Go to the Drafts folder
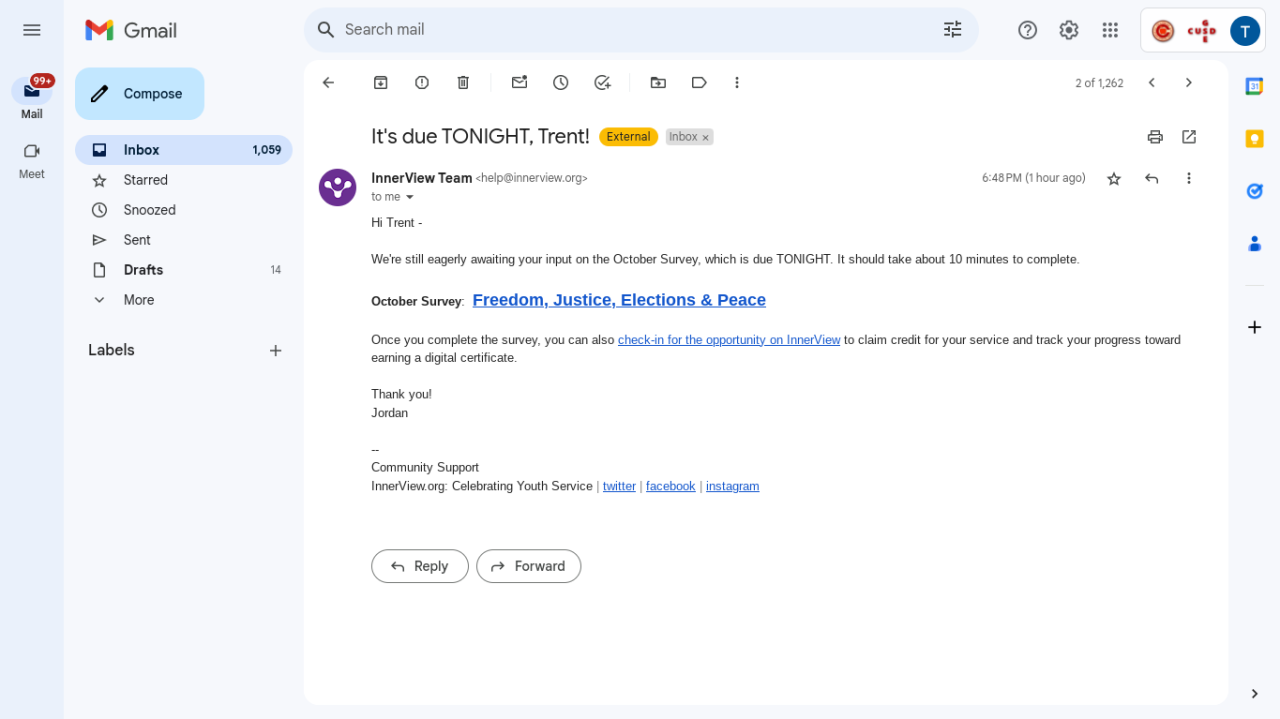1280x719 pixels. (143, 270)
